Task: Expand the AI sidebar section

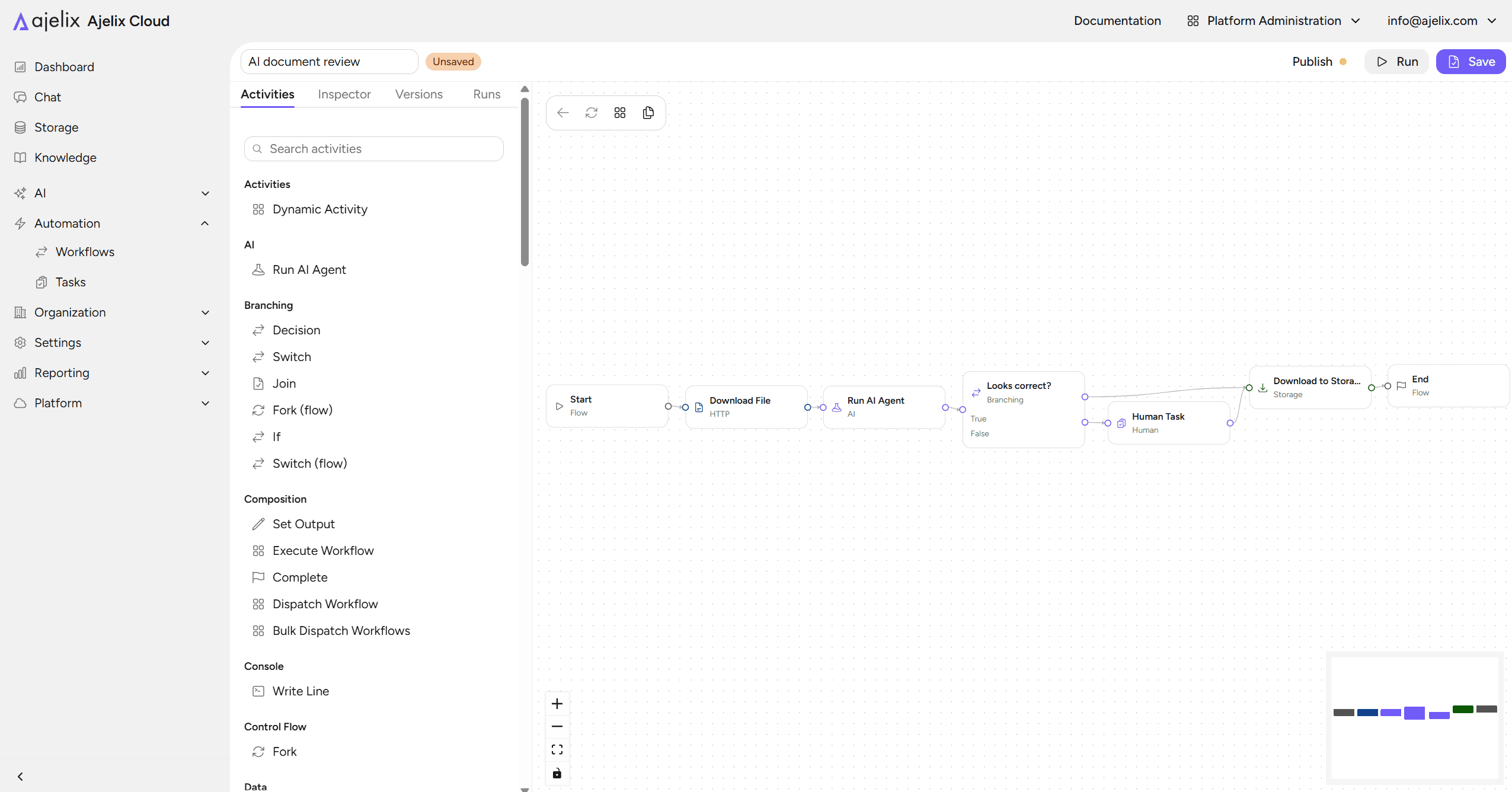Action: pyautogui.click(x=113, y=193)
